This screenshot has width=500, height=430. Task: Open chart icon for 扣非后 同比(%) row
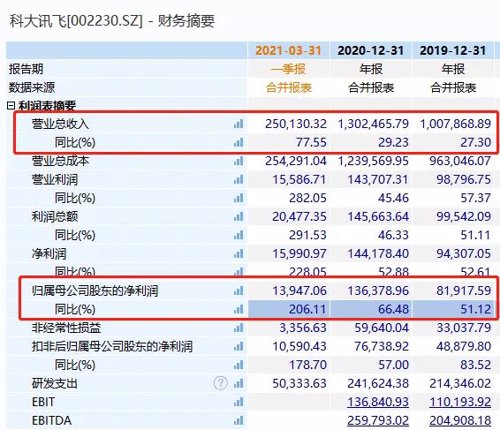tap(238, 365)
